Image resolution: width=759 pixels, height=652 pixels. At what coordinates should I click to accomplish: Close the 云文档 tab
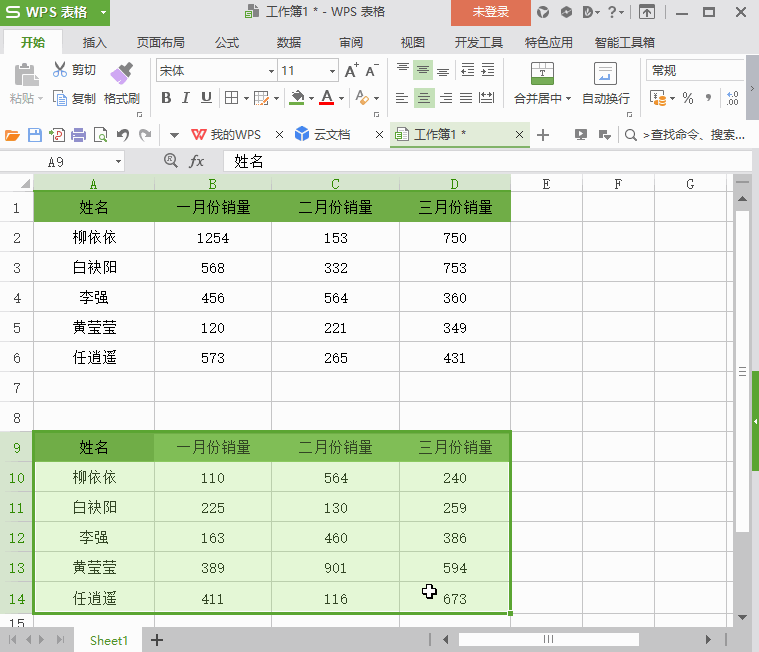point(380,135)
